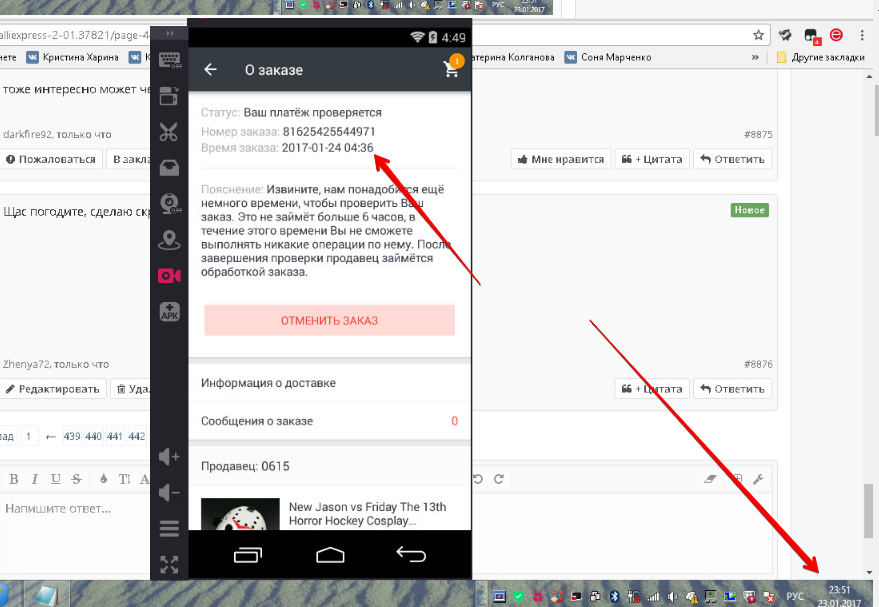Increase emulator volume with speaker plus icon
The height and width of the screenshot is (607, 879).
pyautogui.click(x=169, y=456)
